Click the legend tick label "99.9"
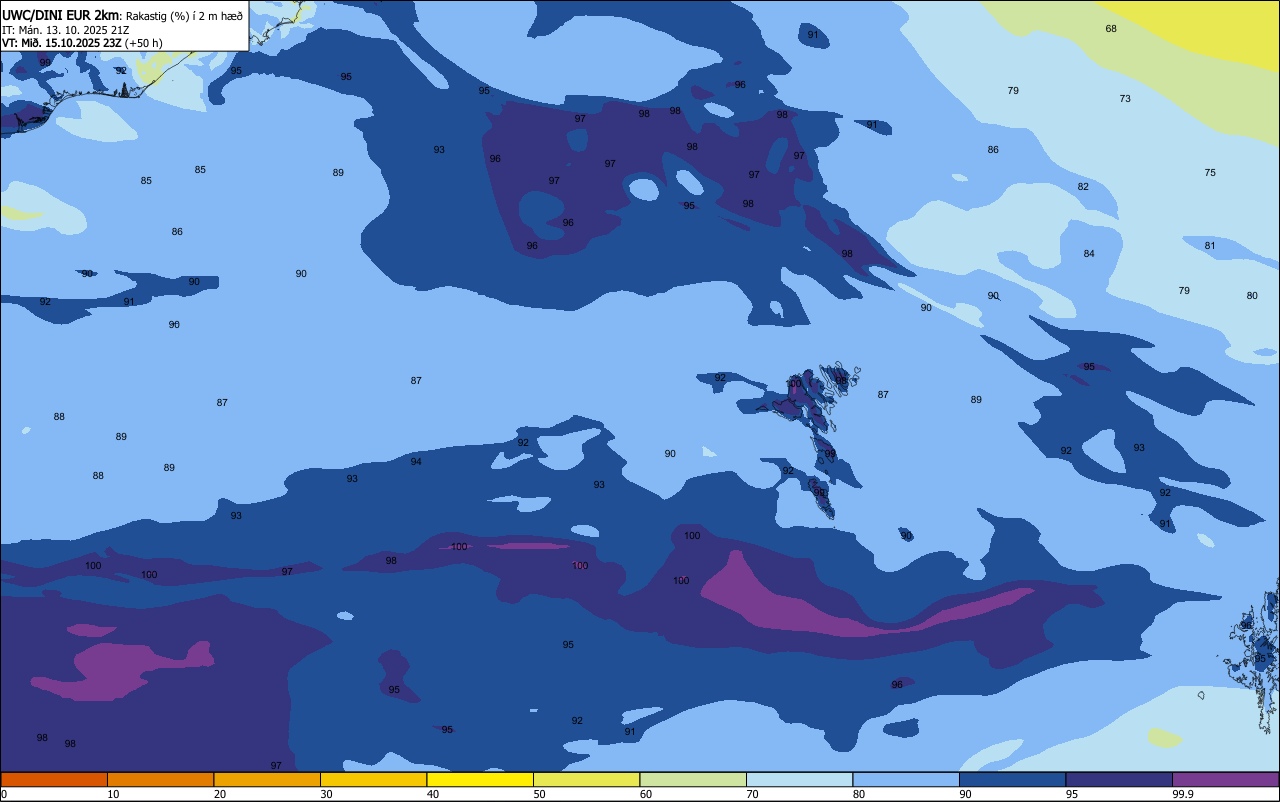 click(1183, 794)
